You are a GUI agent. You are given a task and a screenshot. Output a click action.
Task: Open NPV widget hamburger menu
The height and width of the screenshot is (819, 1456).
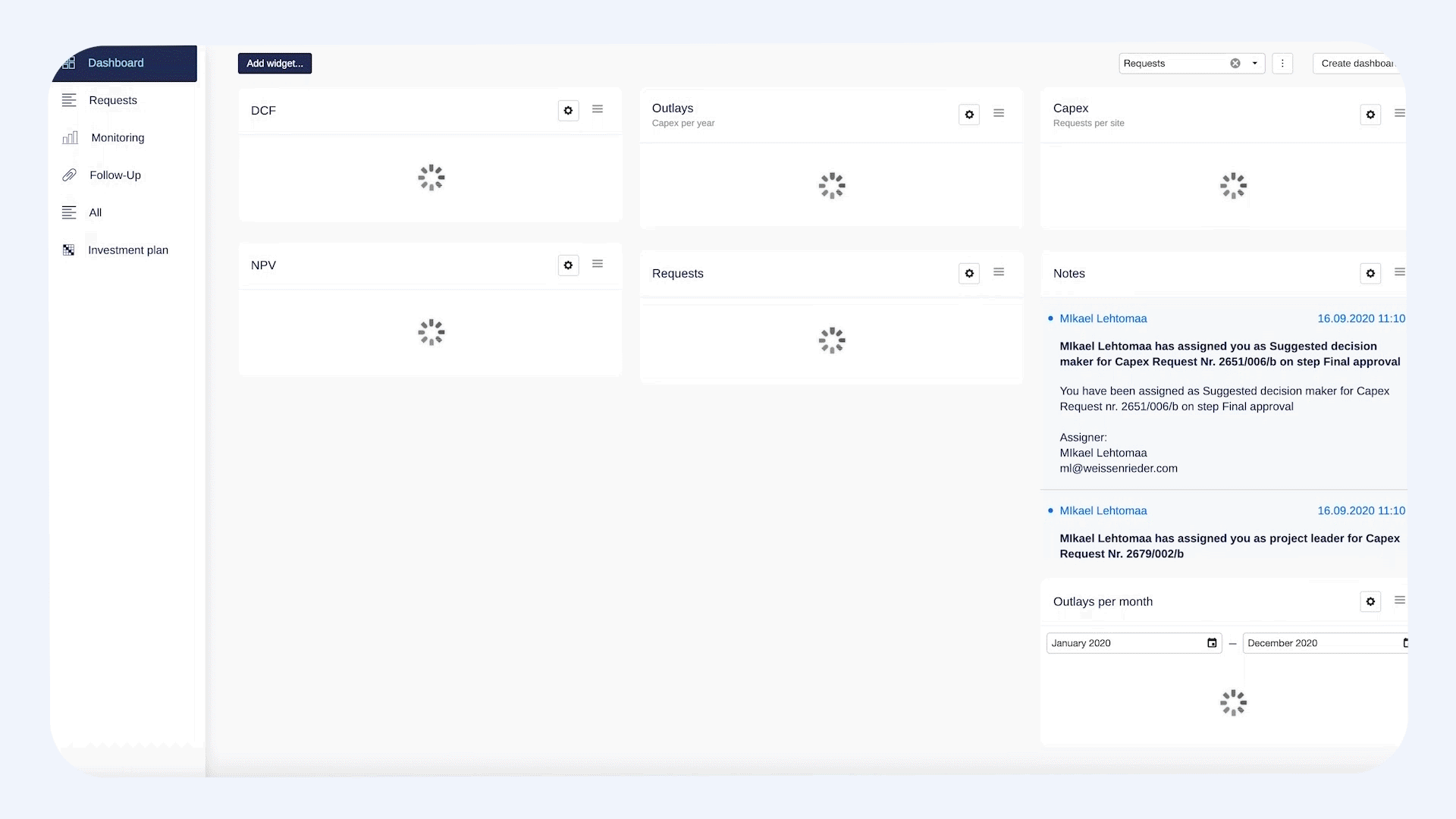(598, 264)
